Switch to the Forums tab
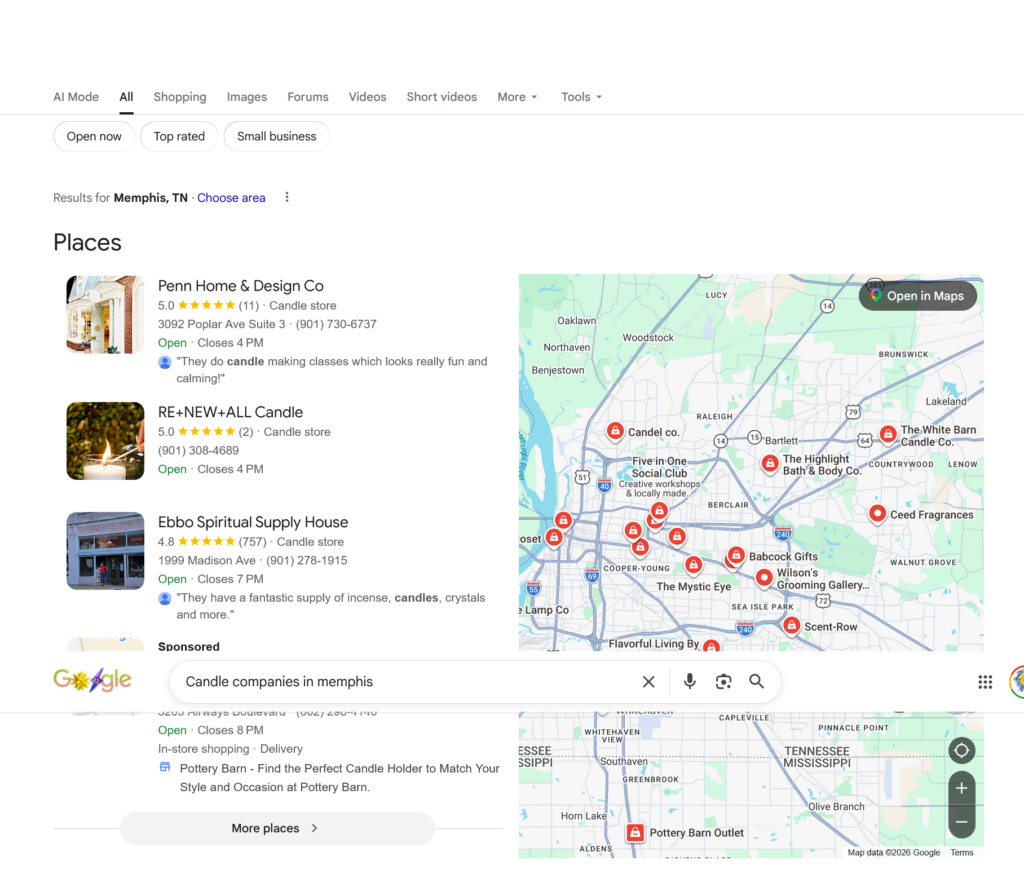1024x887 pixels. click(x=308, y=97)
